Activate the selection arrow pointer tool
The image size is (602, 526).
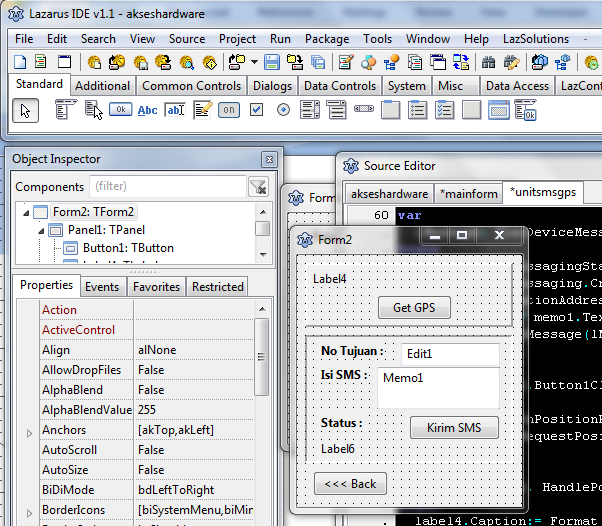[26, 110]
